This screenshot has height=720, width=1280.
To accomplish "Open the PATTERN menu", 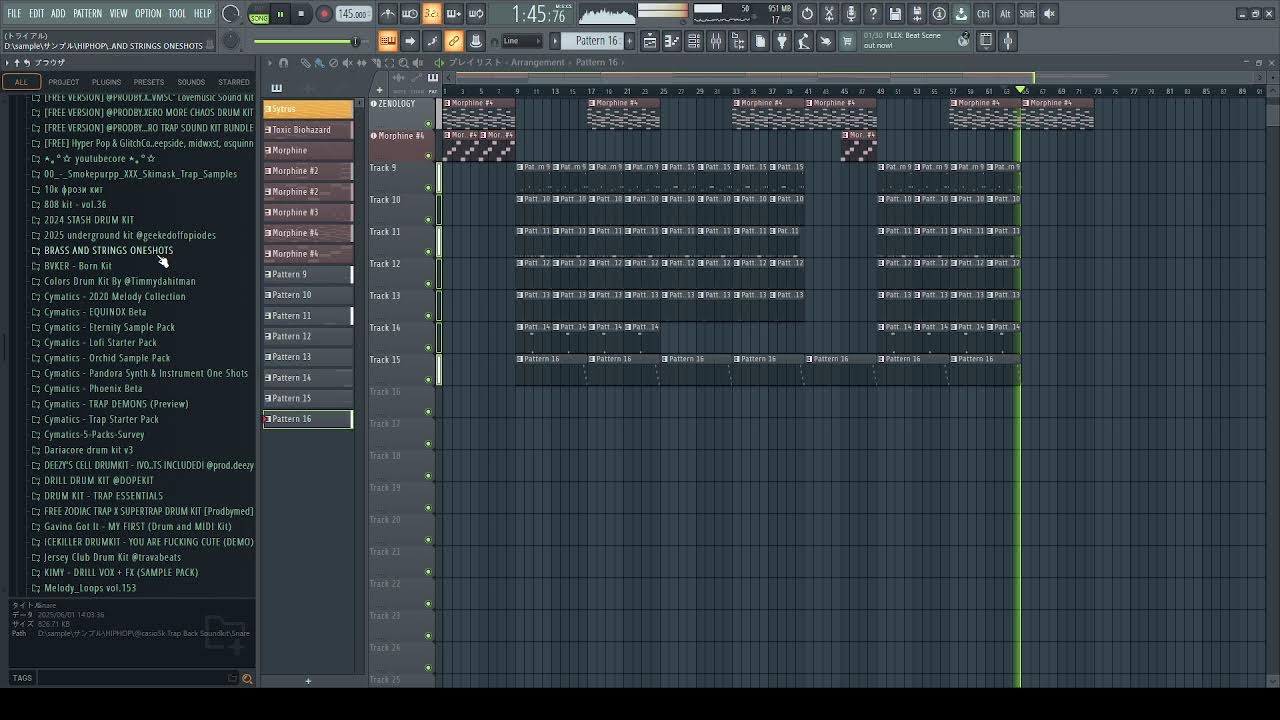I will point(87,14).
